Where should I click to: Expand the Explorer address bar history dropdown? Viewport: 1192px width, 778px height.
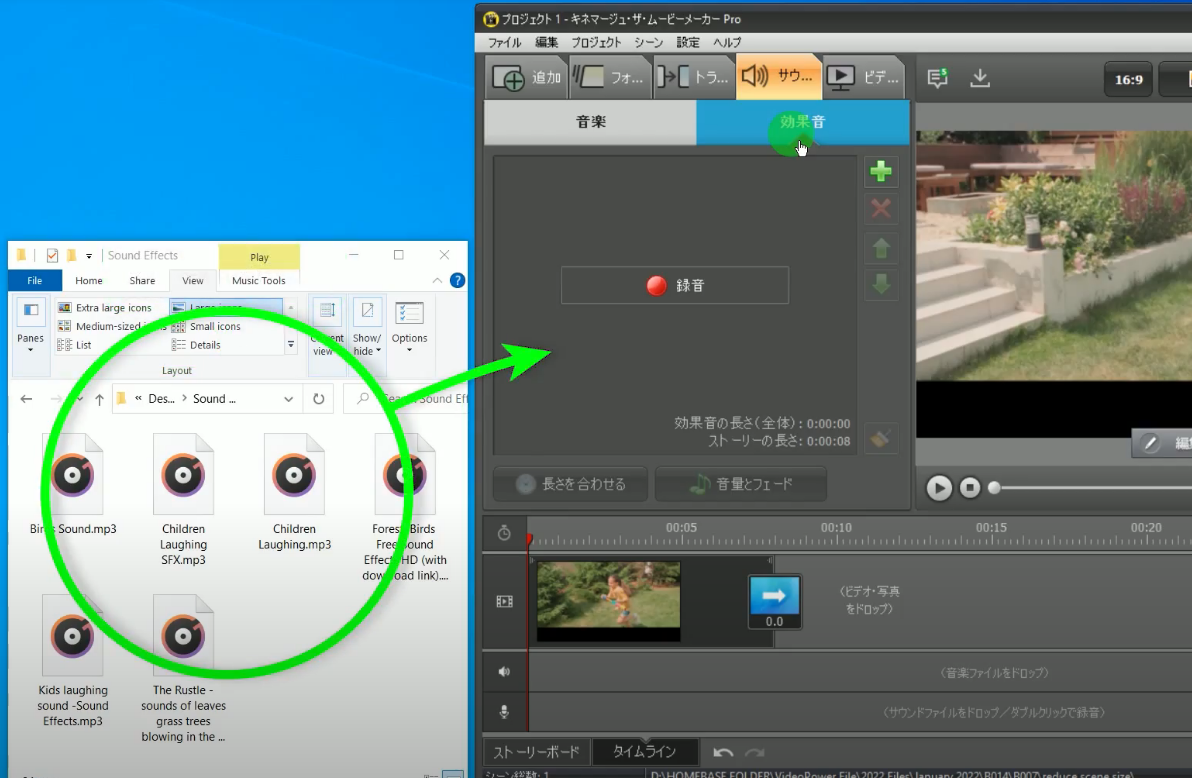(289, 399)
